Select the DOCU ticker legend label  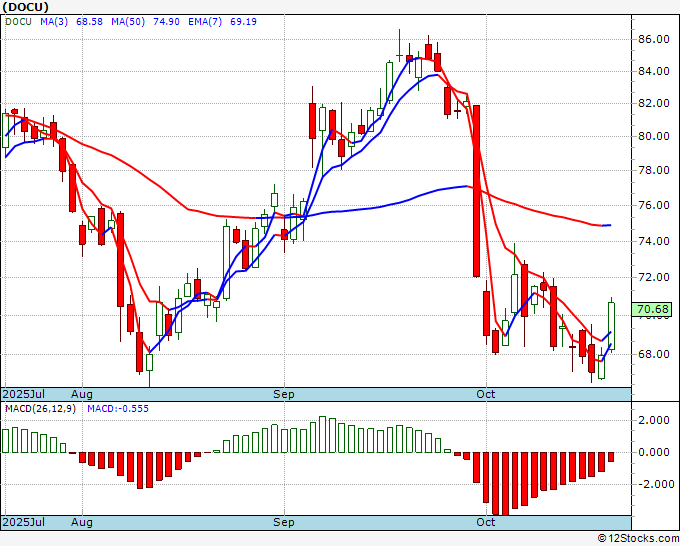(19, 21)
